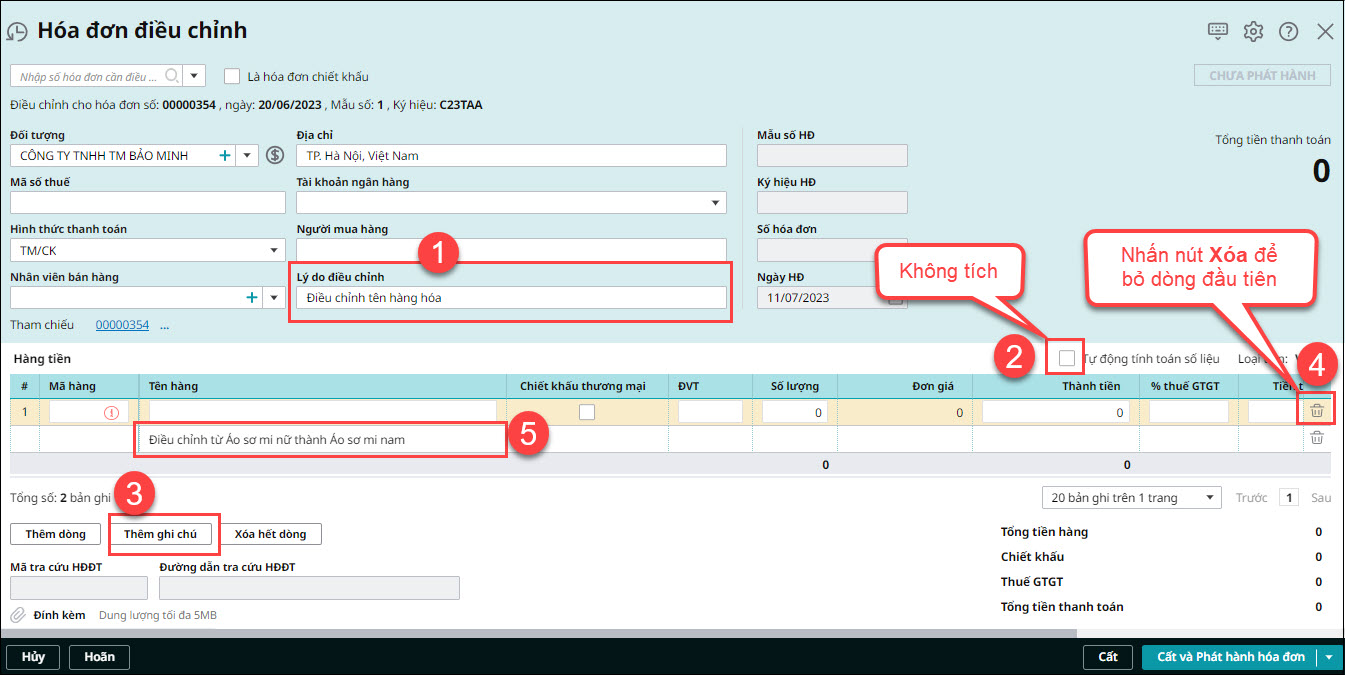
Task: Open the settings gear icon
Action: tap(1253, 31)
